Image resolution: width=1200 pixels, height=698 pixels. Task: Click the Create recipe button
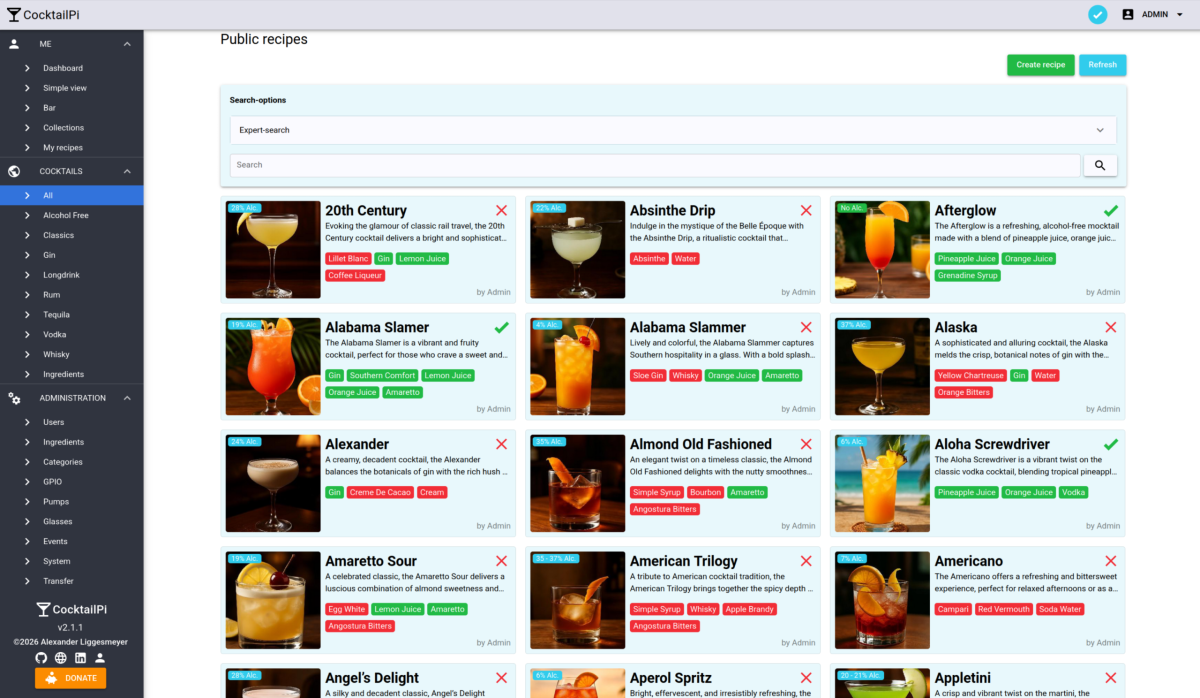pos(1040,65)
